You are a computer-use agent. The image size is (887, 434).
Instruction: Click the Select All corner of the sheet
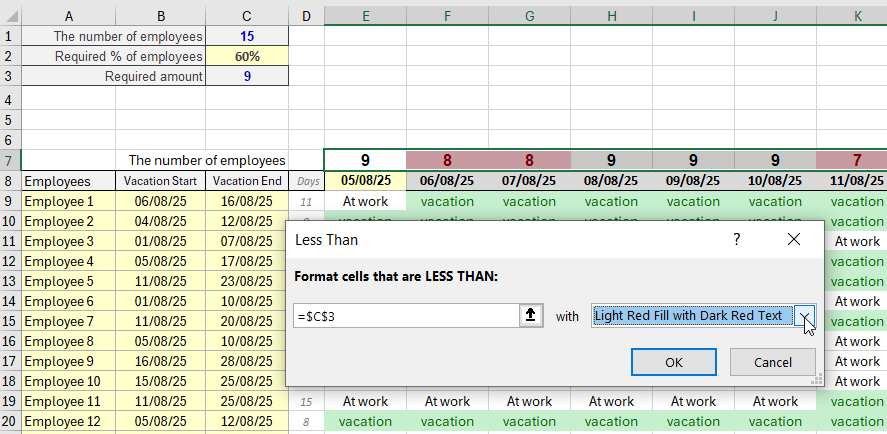click(x=10, y=15)
